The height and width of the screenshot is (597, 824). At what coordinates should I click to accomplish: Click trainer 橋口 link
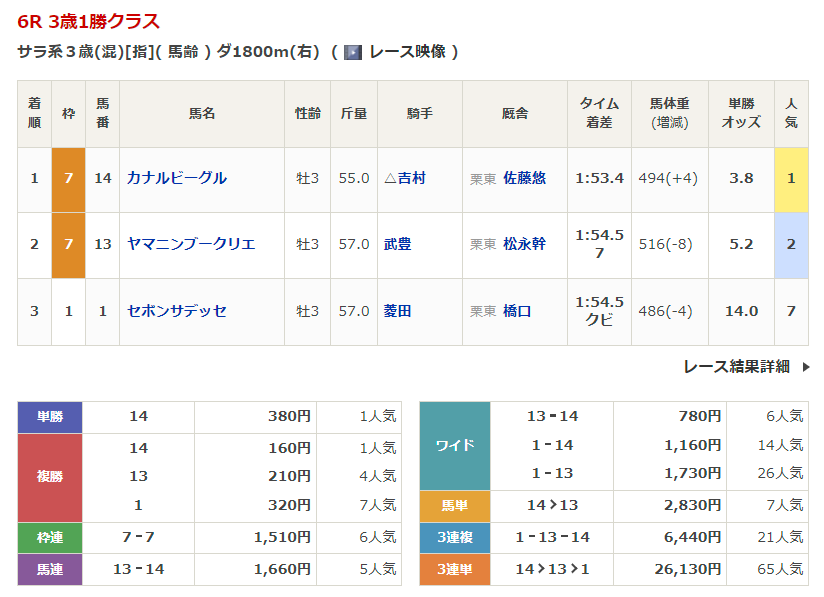[x=517, y=311]
